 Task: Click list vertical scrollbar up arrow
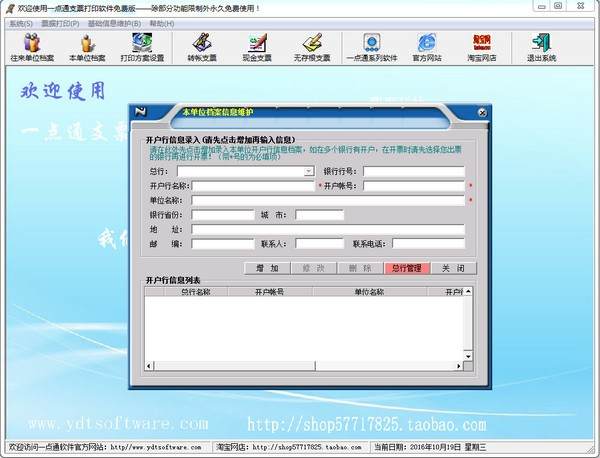tap(468, 292)
